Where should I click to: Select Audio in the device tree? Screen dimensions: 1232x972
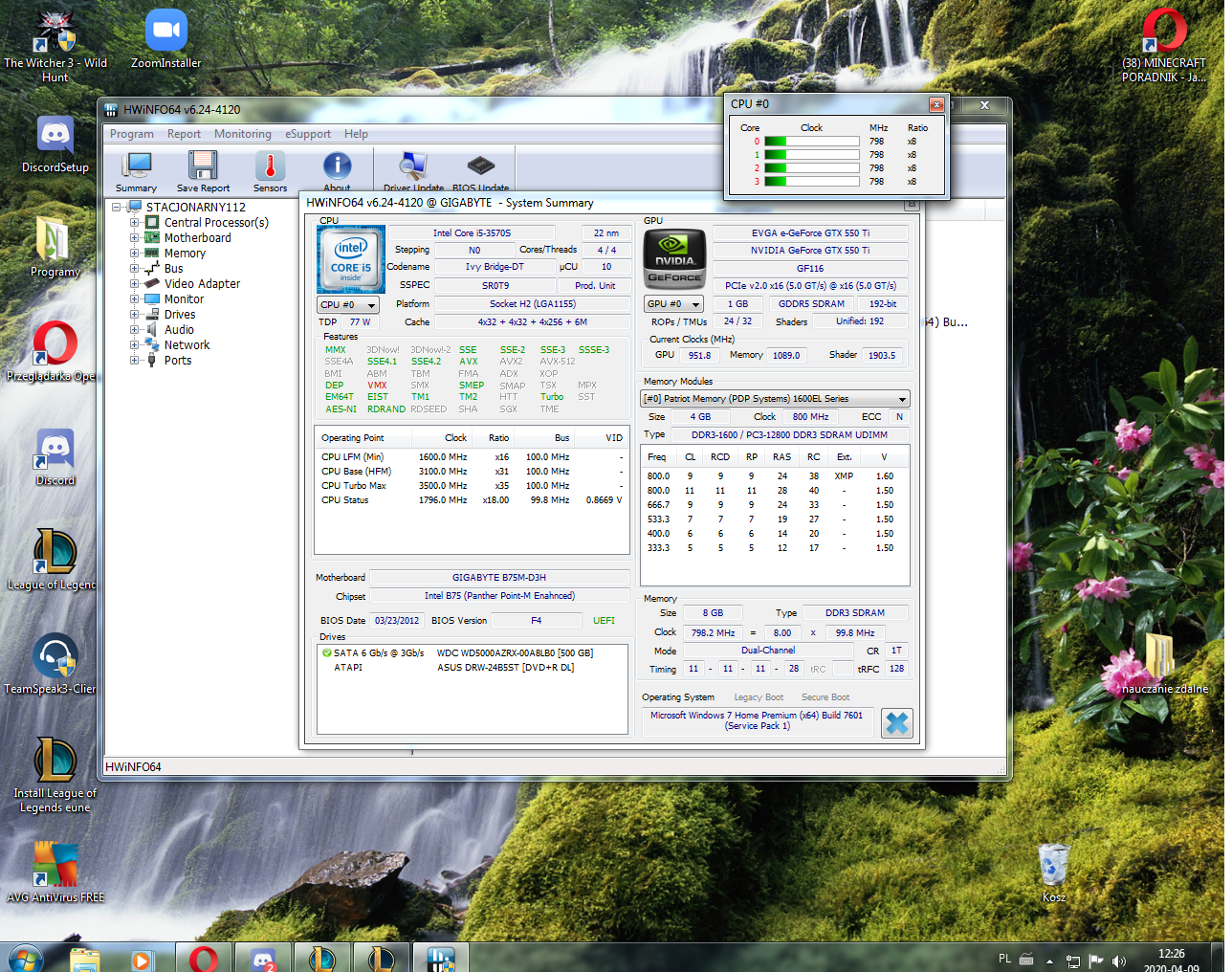click(x=179, y=329)
